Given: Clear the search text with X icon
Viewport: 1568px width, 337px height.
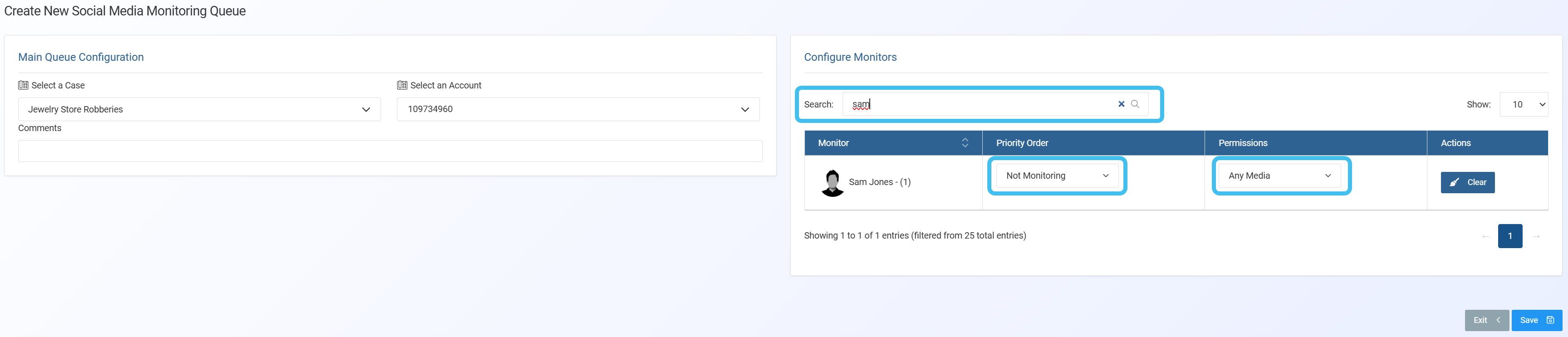Looking at the screenshot, I should tap(1121, 104).
